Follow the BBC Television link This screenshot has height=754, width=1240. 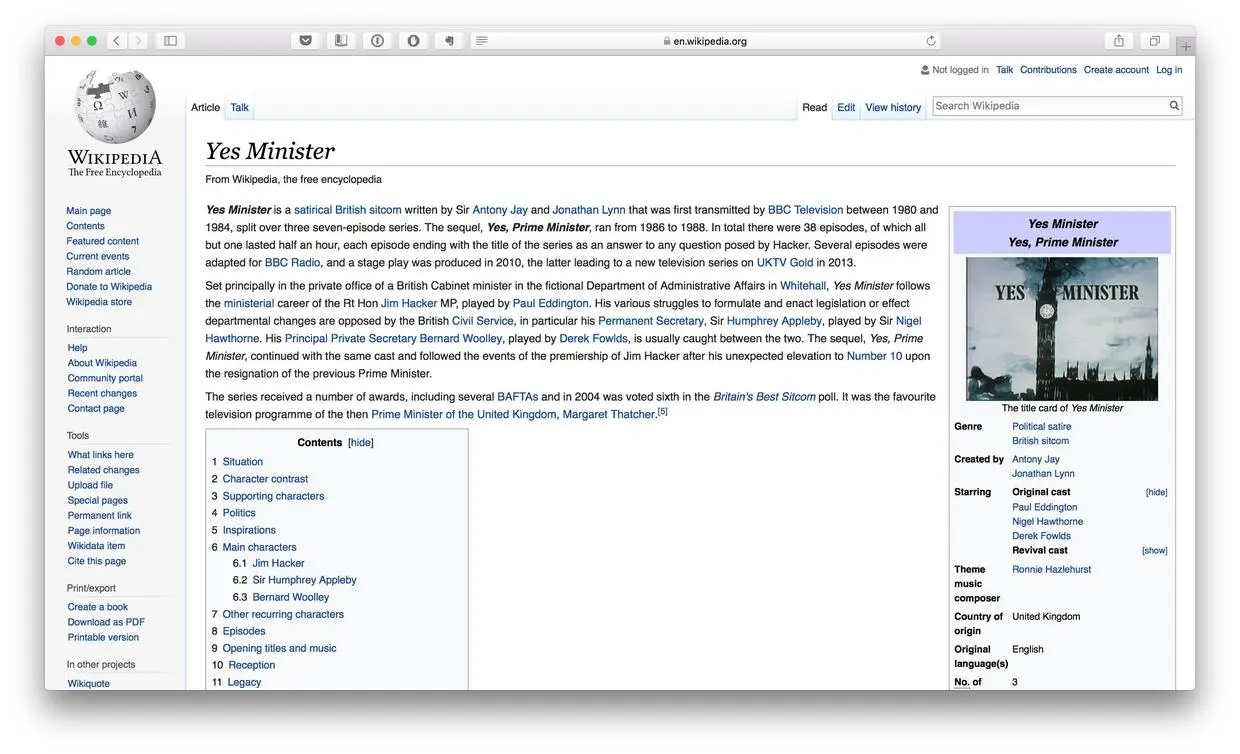tap(805, 210)
